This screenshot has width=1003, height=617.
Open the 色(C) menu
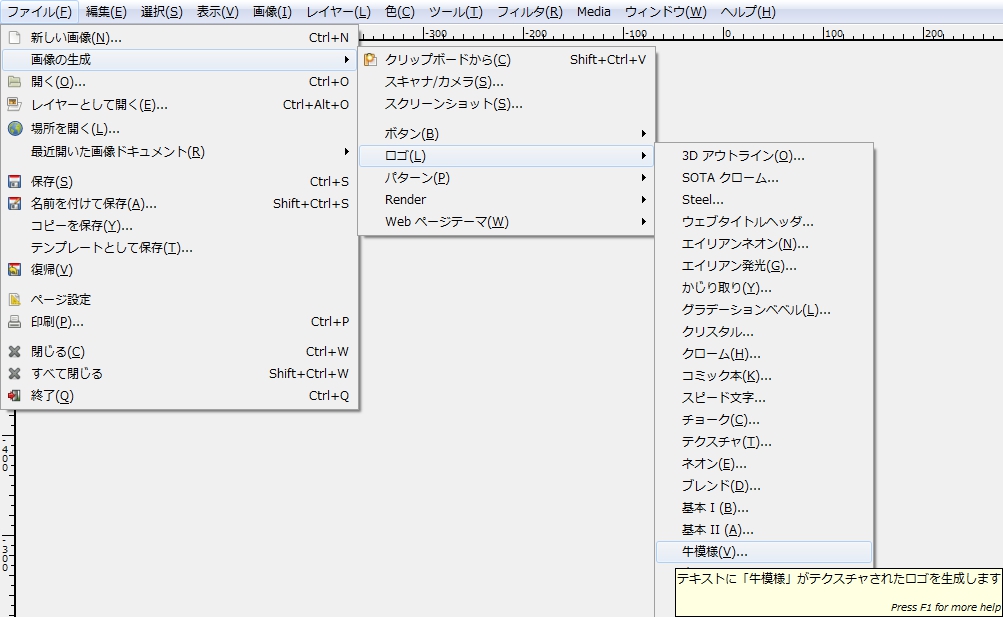(400, 12)
